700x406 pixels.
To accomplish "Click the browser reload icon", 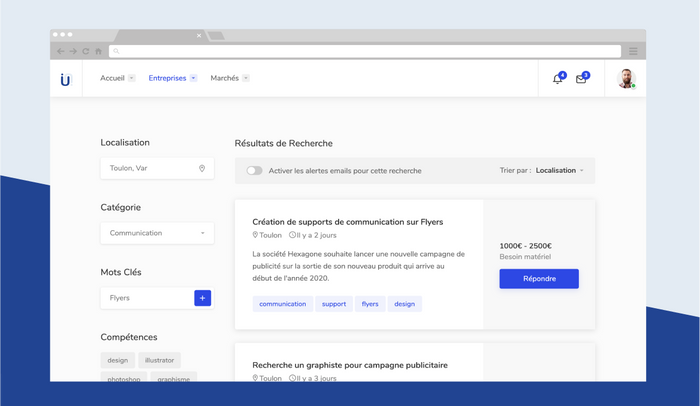I will tap(86, 51).
